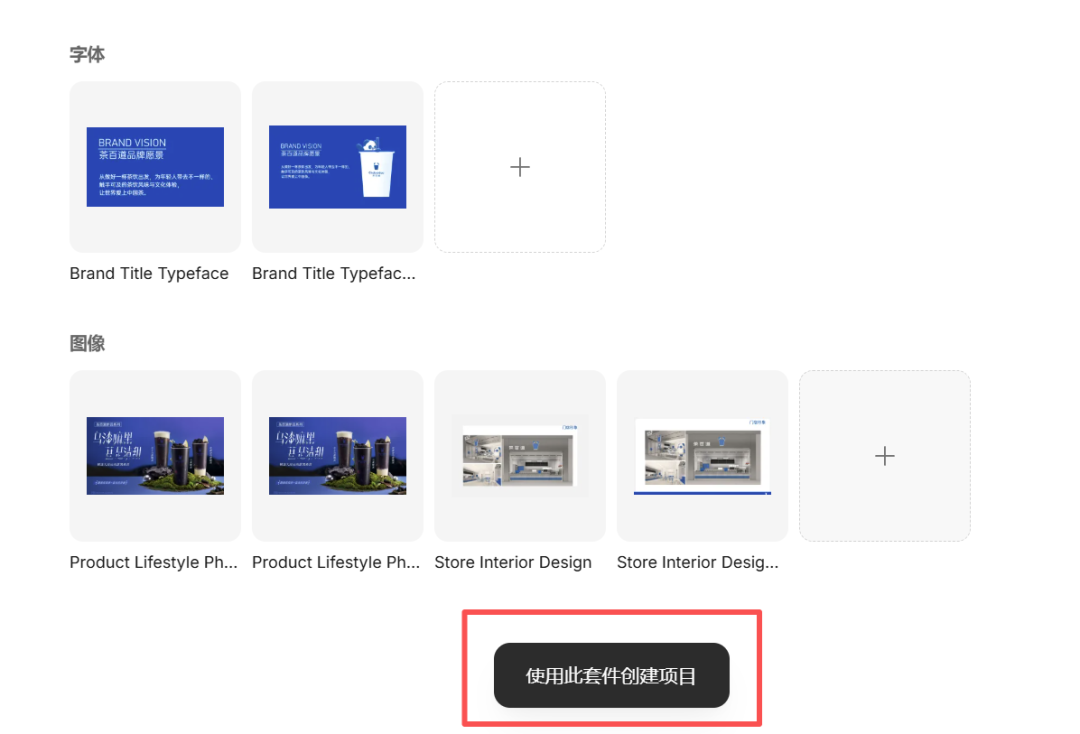
Task: Click the first "Product Lifestyle Ph..." caption
Action: point(153,562)
